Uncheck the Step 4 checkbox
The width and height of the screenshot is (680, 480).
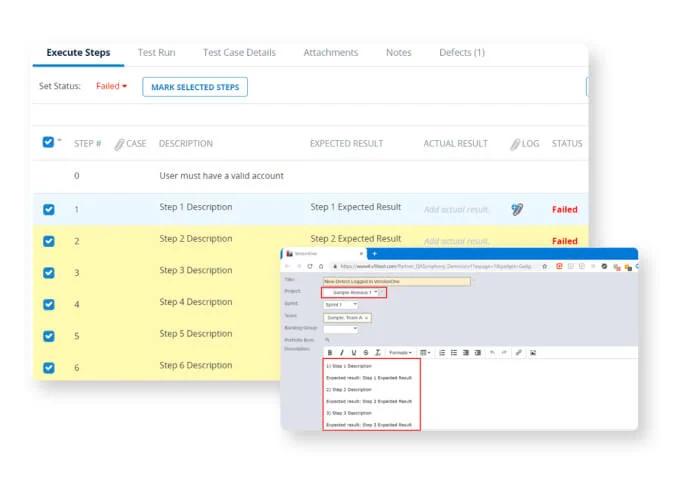pyautogui.click(x=49, y=304)
